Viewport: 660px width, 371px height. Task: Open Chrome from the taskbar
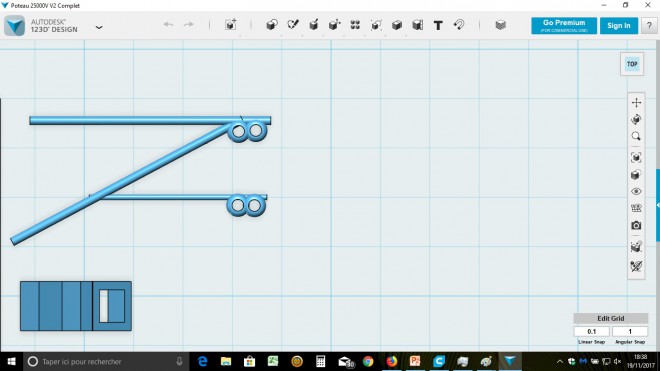tap(368, 361)
